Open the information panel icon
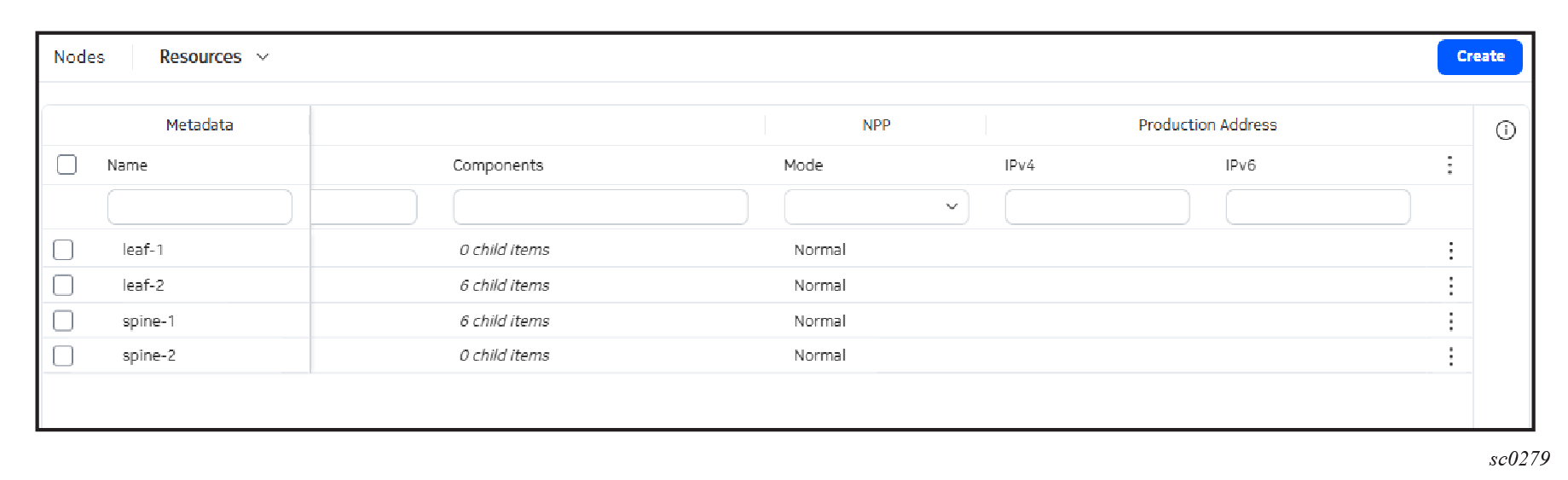 1505,130
